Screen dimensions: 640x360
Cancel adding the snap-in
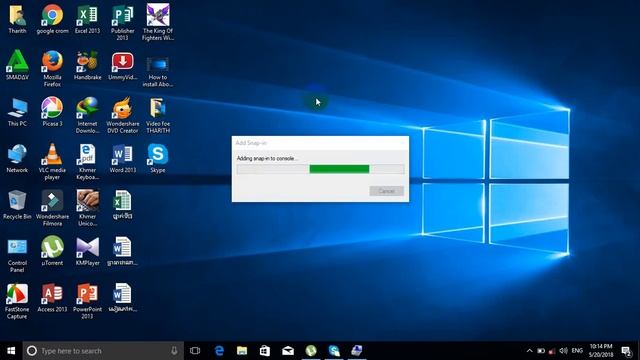386,191
